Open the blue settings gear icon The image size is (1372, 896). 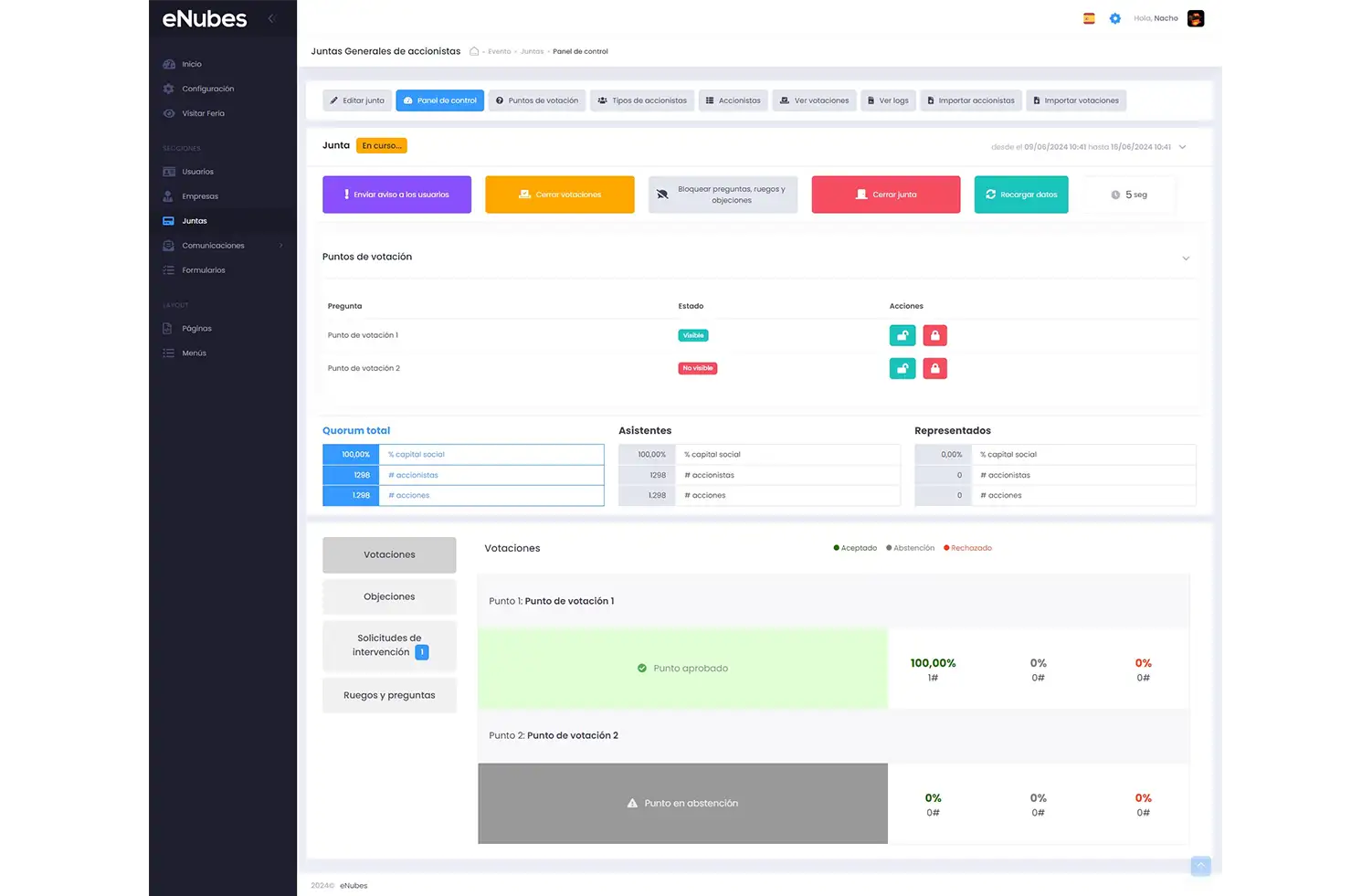[1114, 18]
